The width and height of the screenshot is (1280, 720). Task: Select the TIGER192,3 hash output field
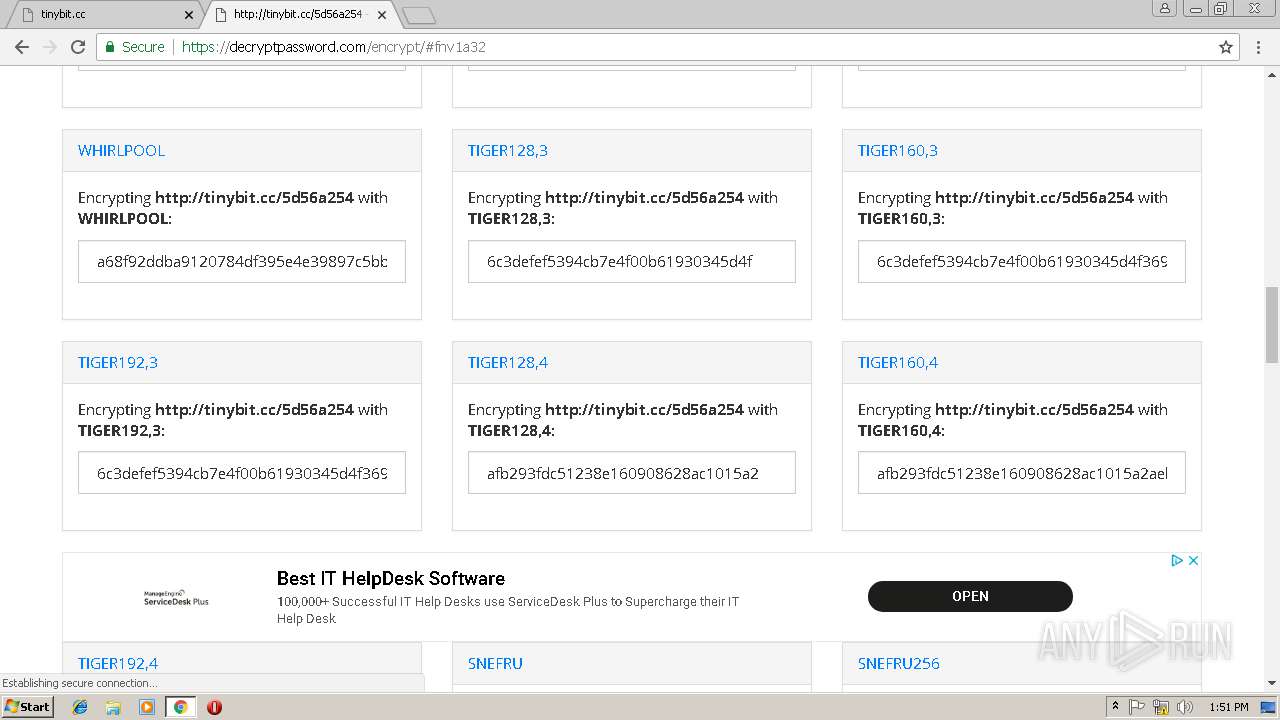pos(242,473)
